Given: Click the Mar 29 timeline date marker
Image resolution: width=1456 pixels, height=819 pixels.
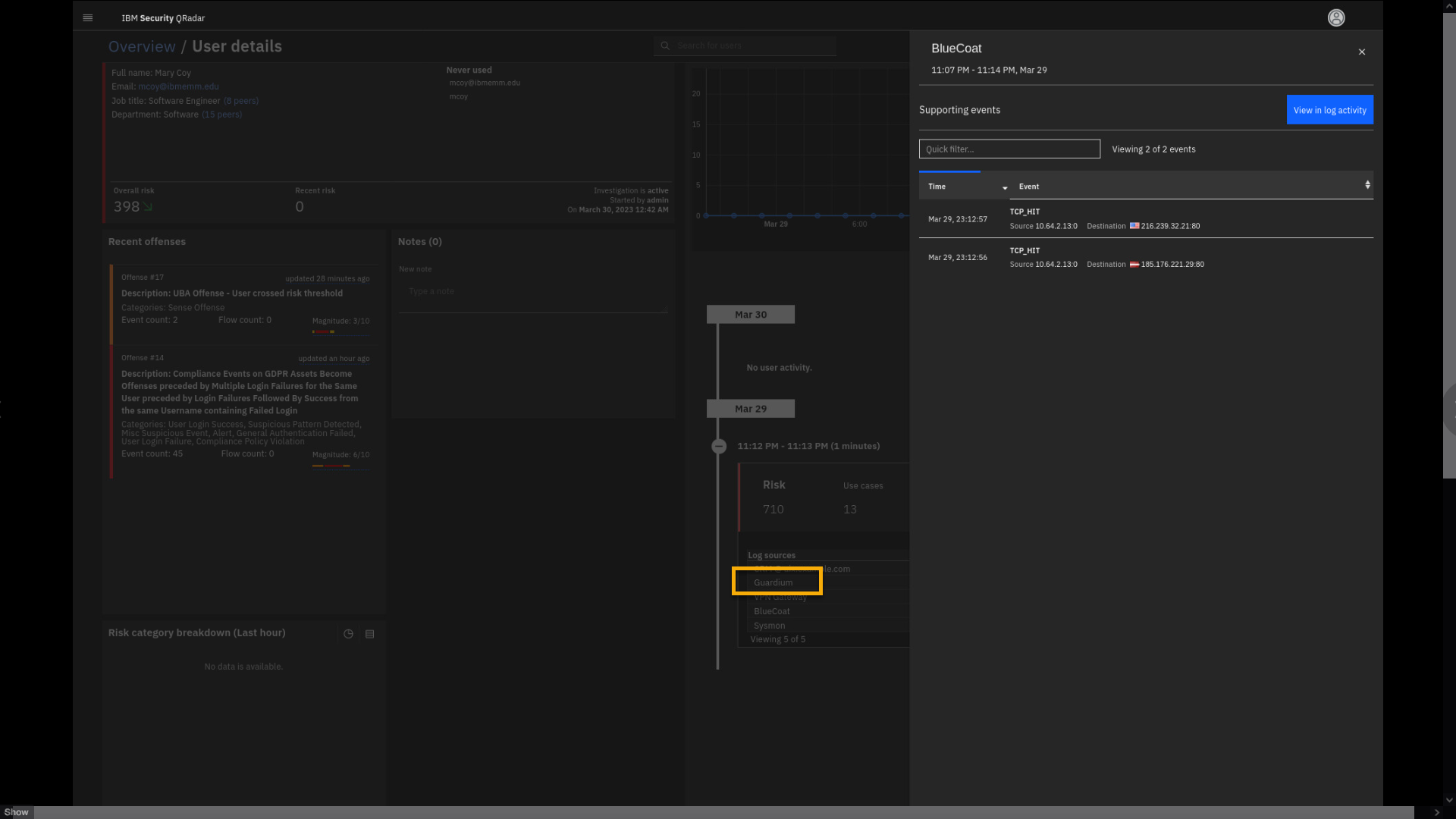Looking at the screenshot, I should (751, 409).
